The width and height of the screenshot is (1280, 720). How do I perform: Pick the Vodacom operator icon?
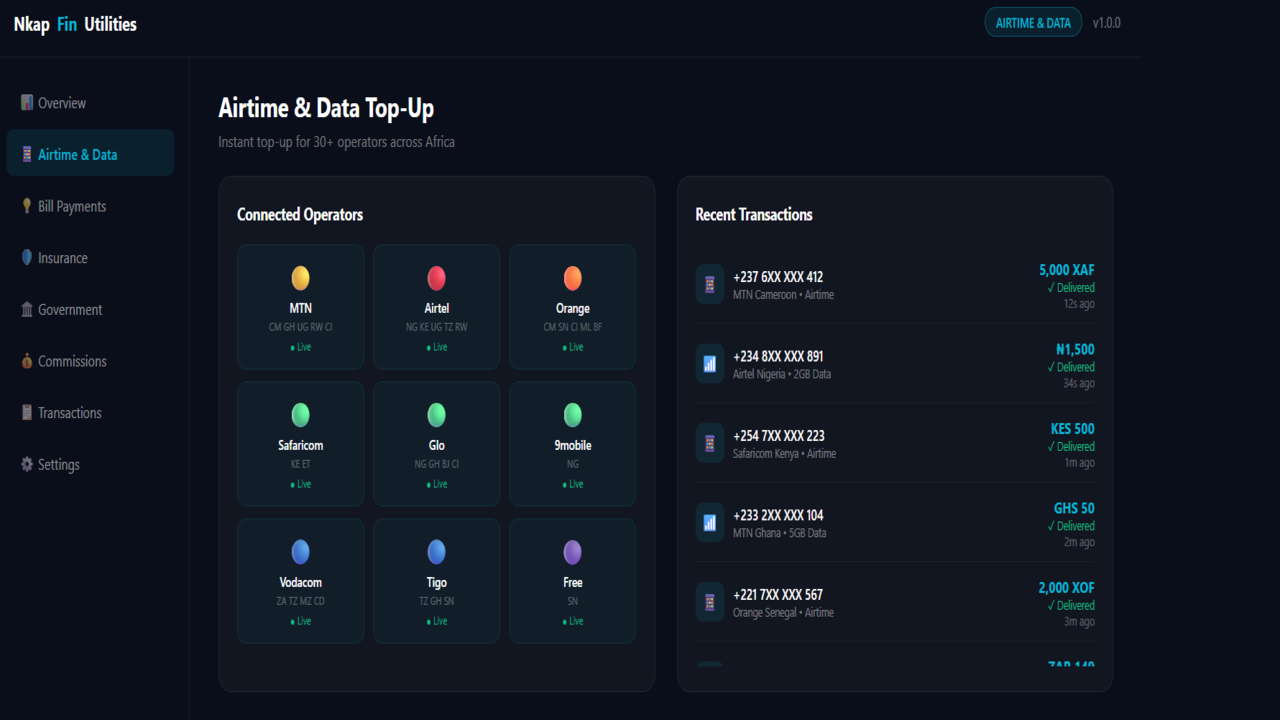click(300, 552)
